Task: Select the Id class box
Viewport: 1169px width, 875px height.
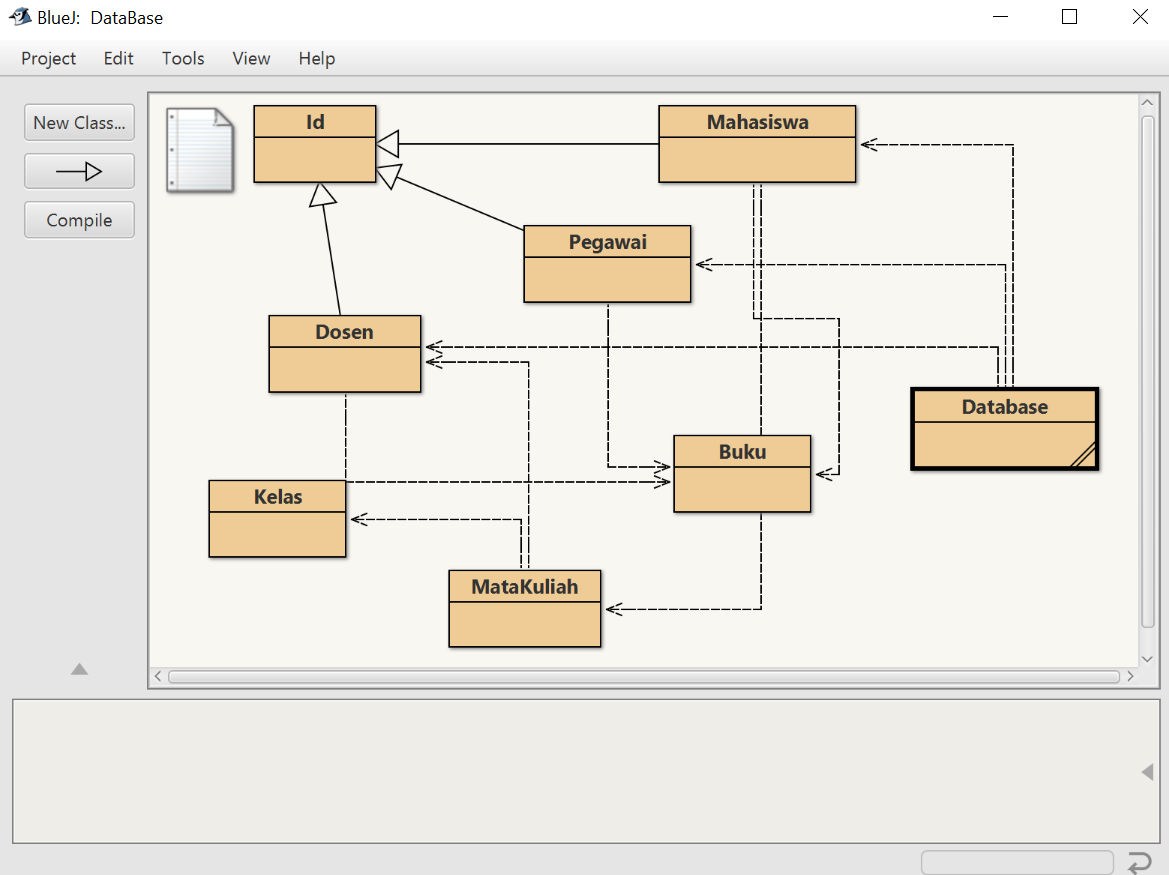Action: click(x=315, y=144)
